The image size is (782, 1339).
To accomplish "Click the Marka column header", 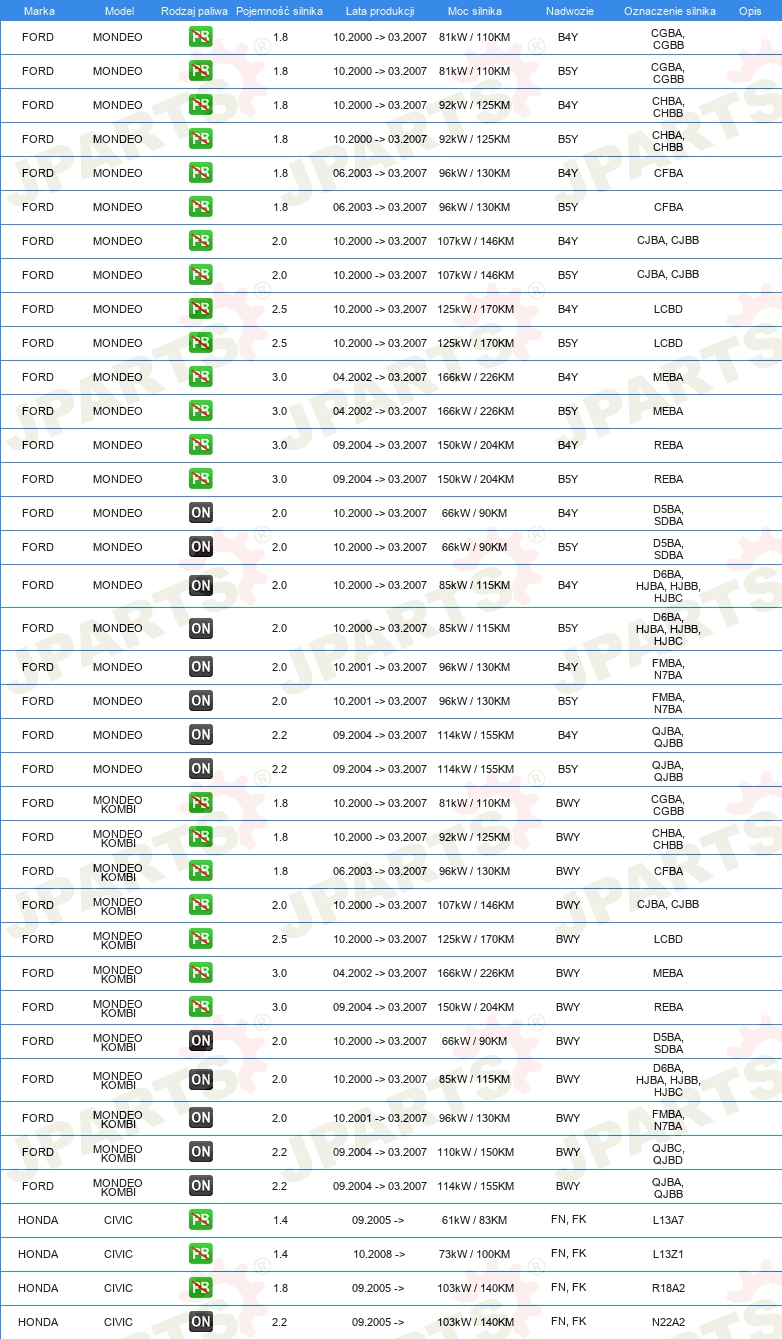I will (x=39, y=10).
